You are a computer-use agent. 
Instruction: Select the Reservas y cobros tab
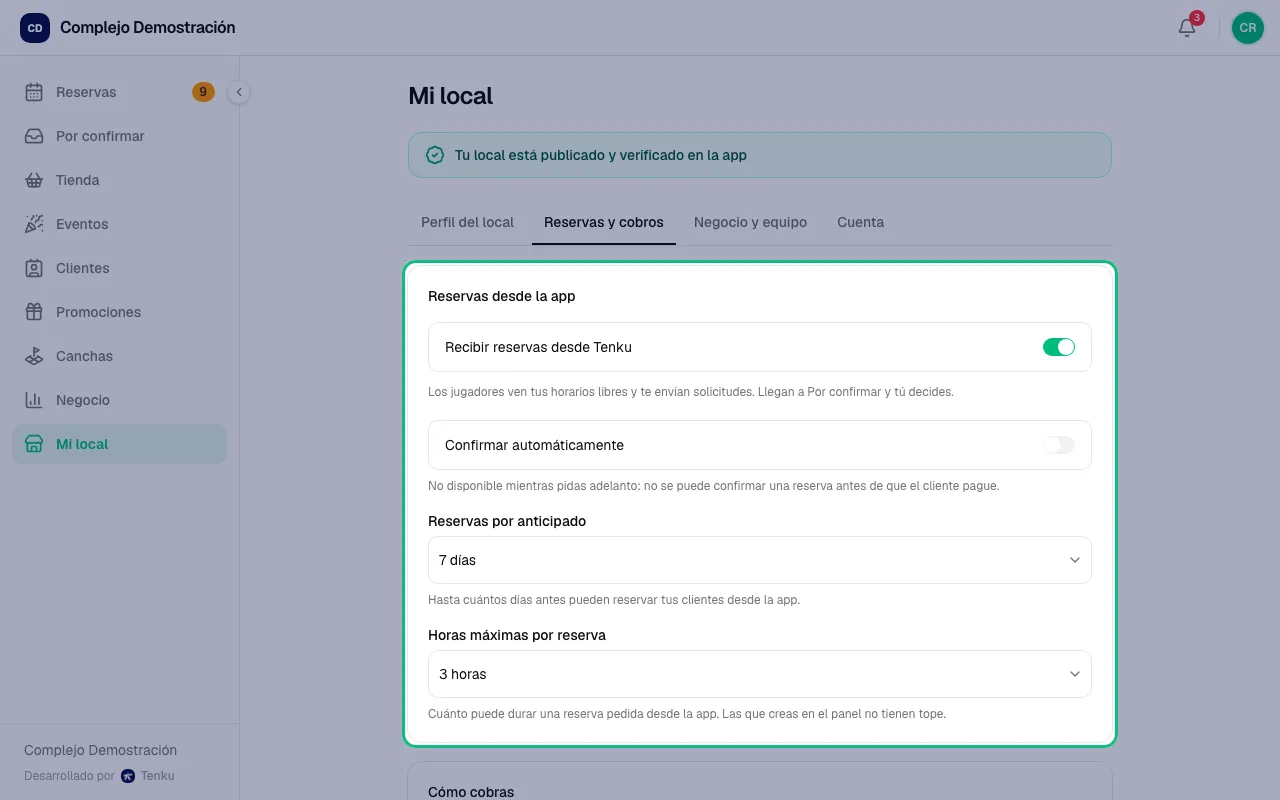[x=604, y=222]
